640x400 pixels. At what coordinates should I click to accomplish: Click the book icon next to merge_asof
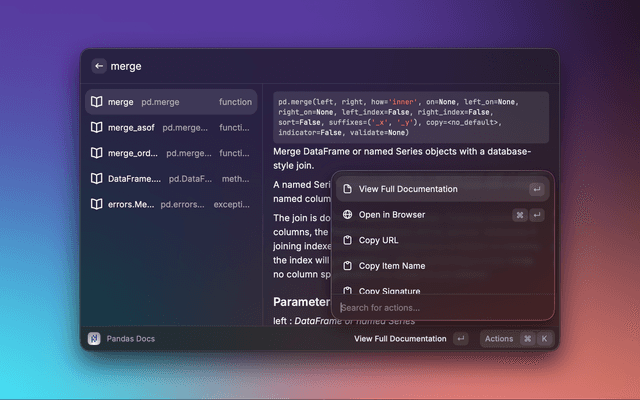[97, 128]
